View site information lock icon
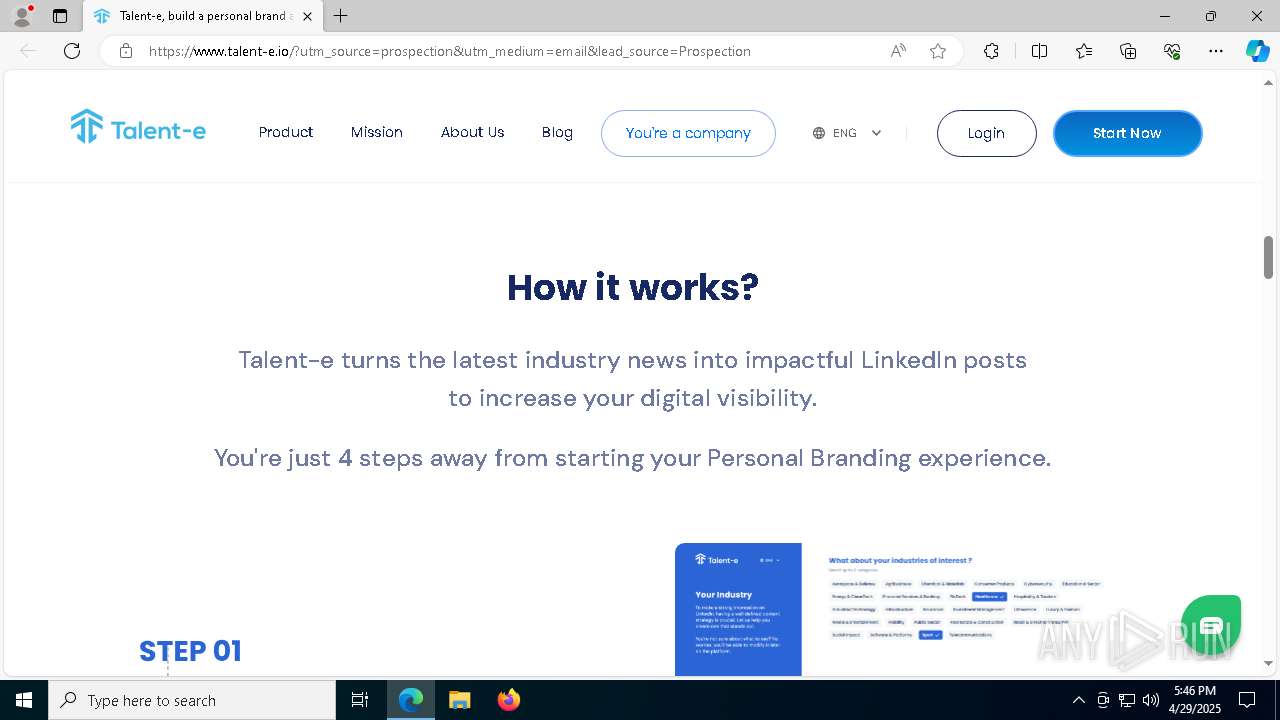 pyautogui.click(x=126, y=51)
